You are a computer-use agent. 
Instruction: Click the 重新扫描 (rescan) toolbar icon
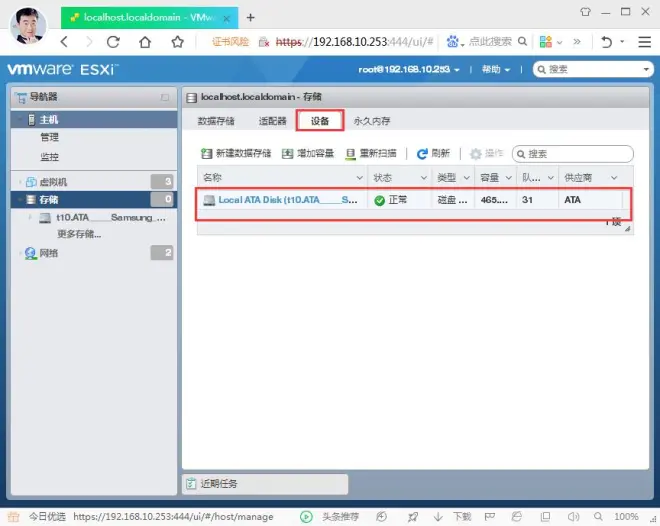click(x=351, y=154)
